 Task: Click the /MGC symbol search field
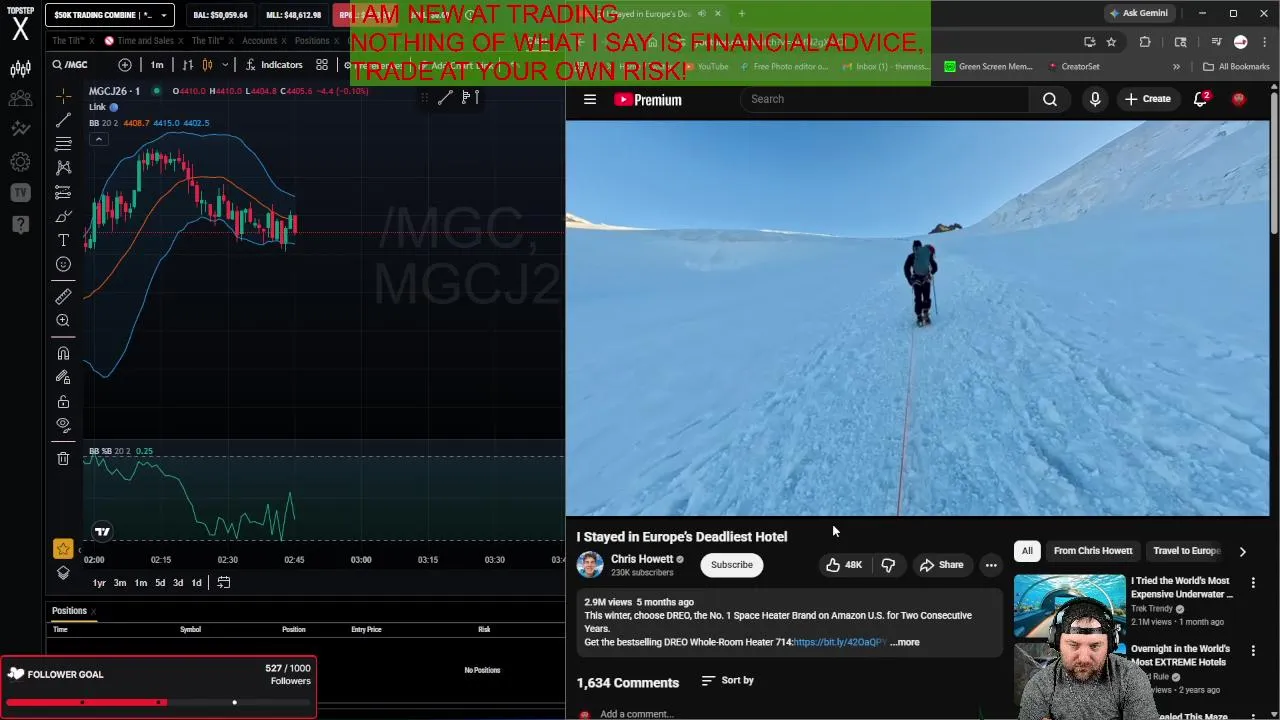pyautogui.click(x=78, y=64)
